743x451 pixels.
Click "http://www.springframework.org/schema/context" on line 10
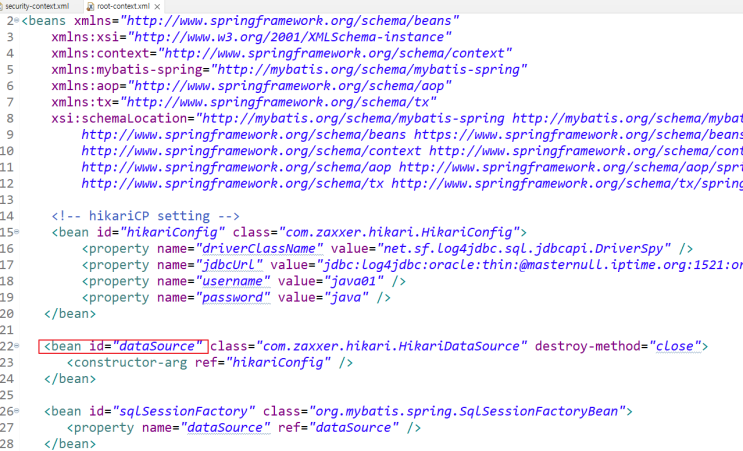[x=251, y=151]
